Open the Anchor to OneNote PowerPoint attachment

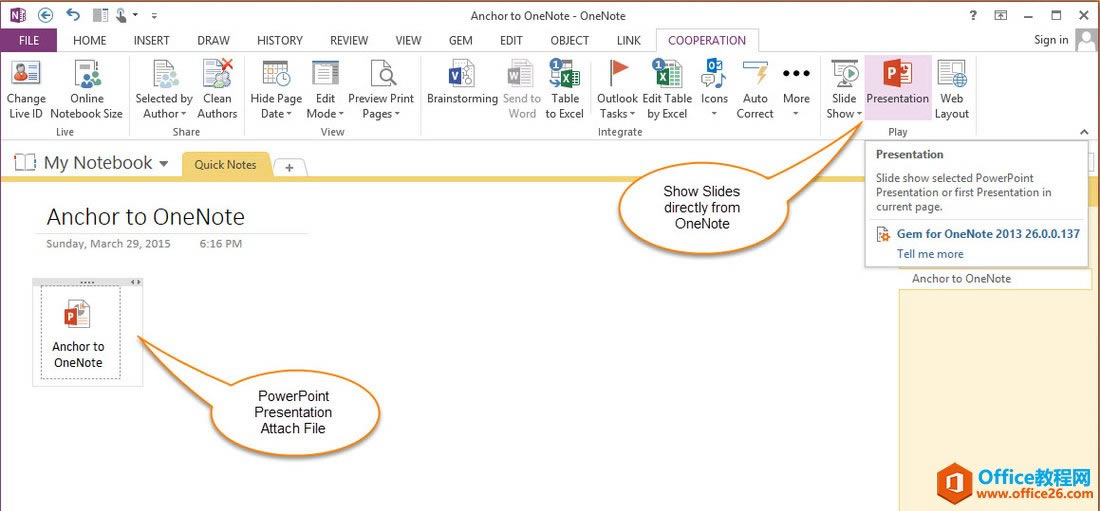[x=78, y=331]
